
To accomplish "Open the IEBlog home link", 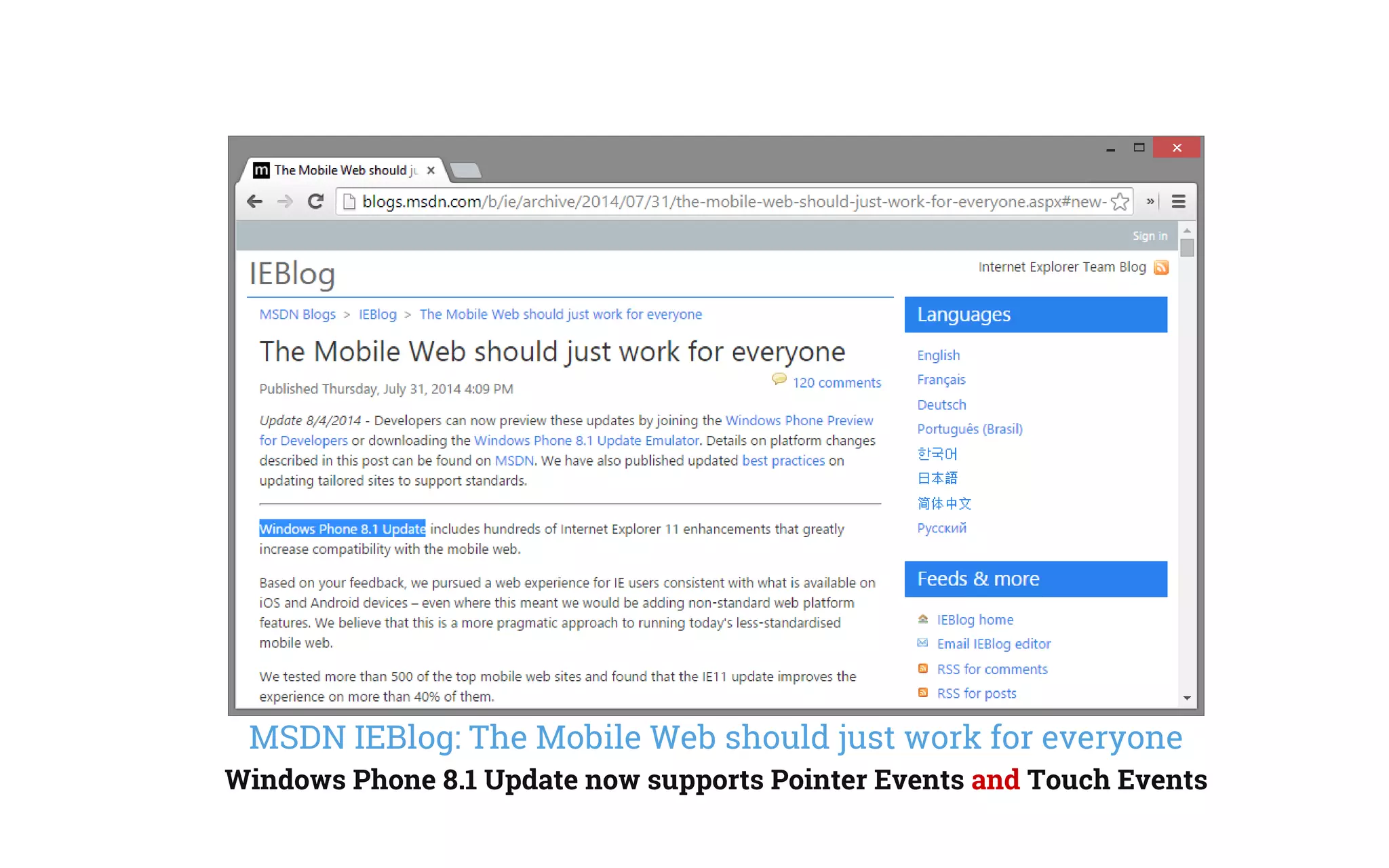I will point(975,619).
